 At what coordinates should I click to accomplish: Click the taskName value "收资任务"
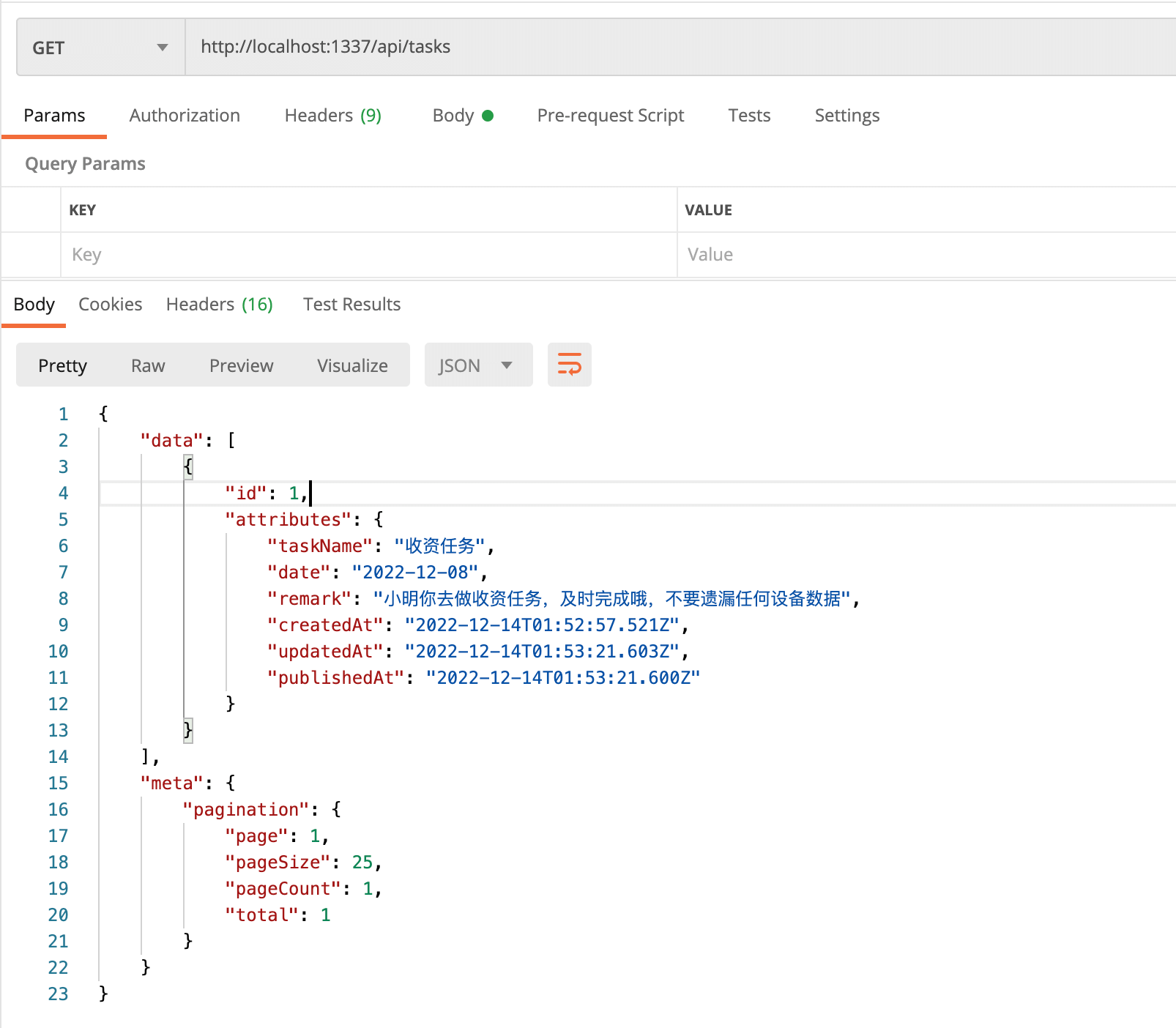coord(440,546)
